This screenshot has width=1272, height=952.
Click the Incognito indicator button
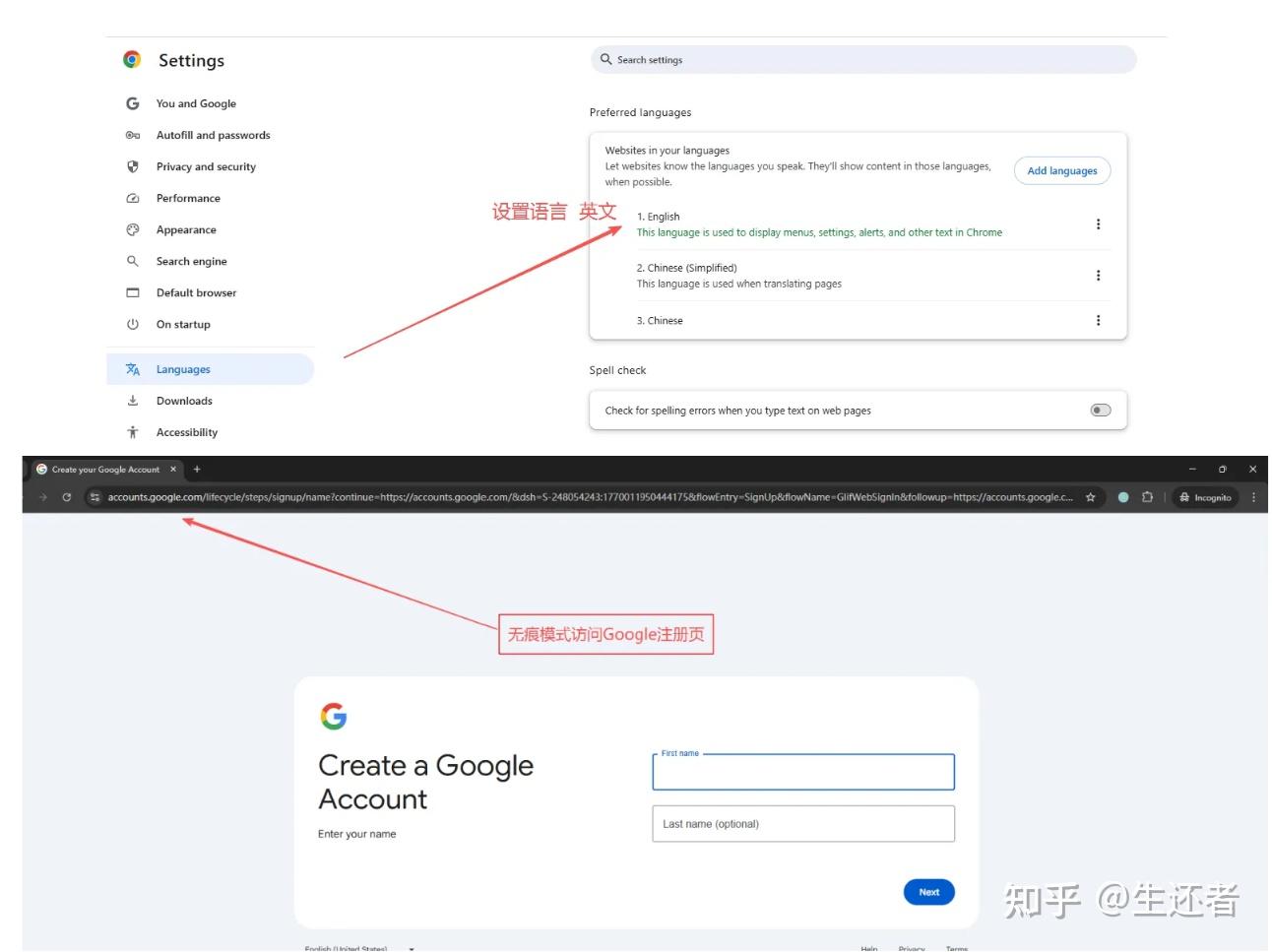pyautogui.click(x=1205, y=497)
